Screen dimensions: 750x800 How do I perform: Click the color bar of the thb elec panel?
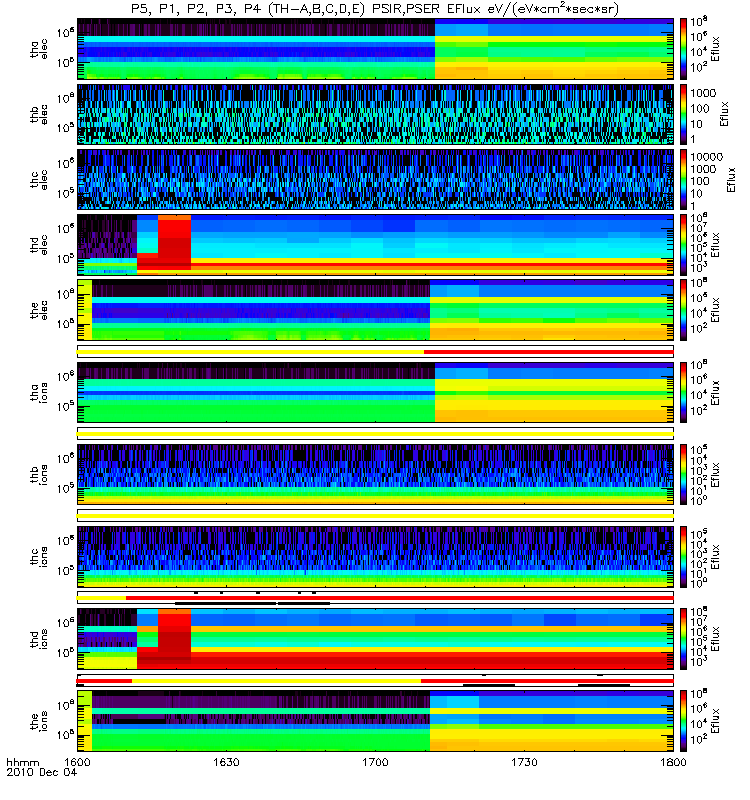[683, 114]
